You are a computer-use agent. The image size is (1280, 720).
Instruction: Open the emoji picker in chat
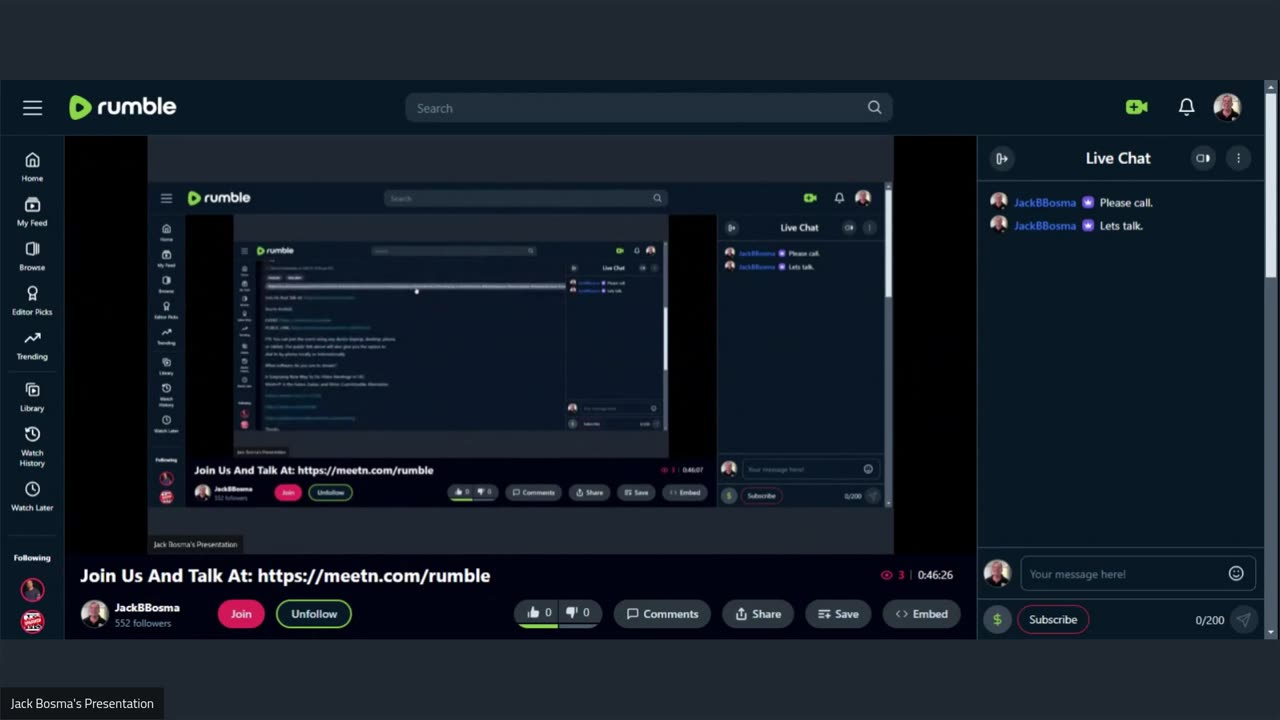1236,573
